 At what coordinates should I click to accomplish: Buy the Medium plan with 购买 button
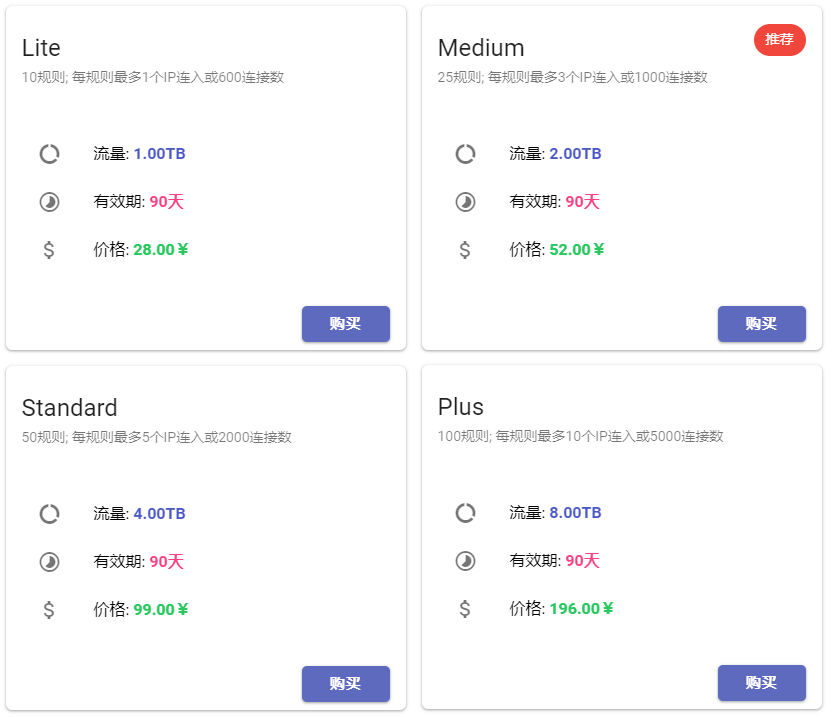coord(762,324)
